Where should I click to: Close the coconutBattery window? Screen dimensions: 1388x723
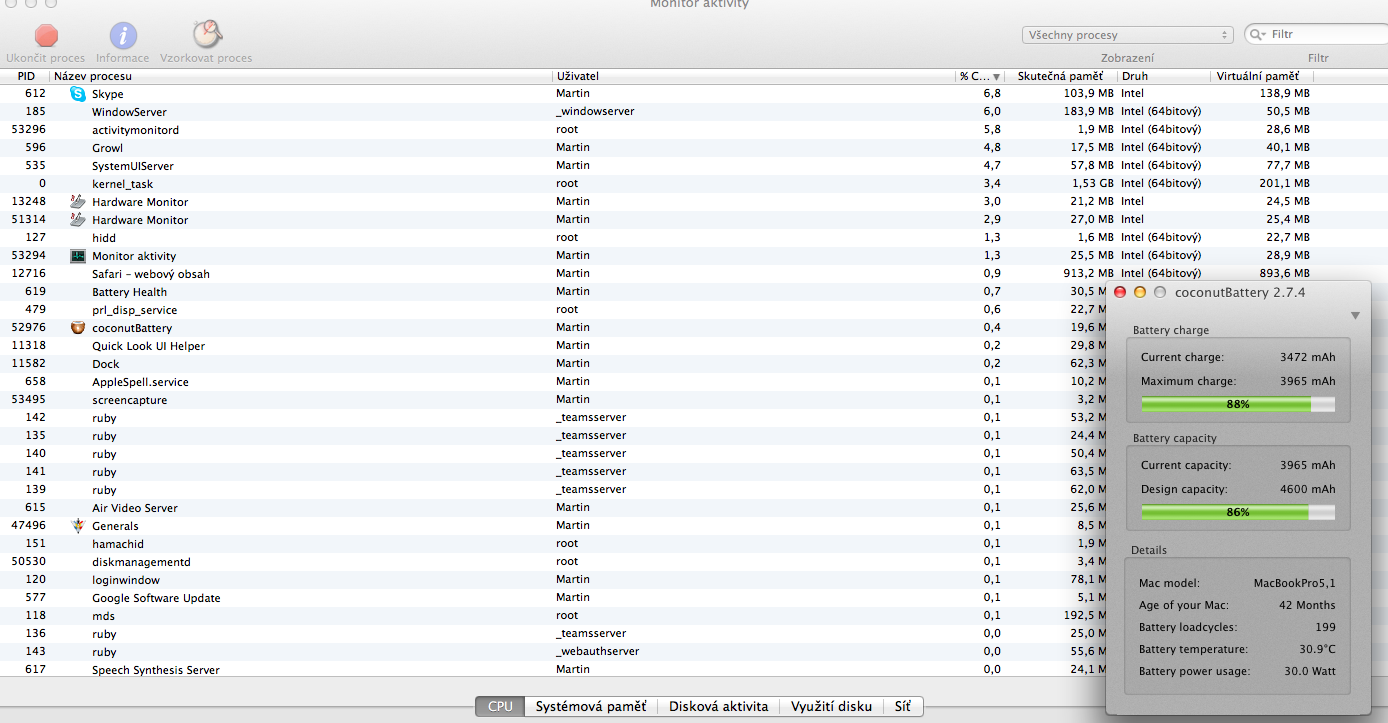1120,292
